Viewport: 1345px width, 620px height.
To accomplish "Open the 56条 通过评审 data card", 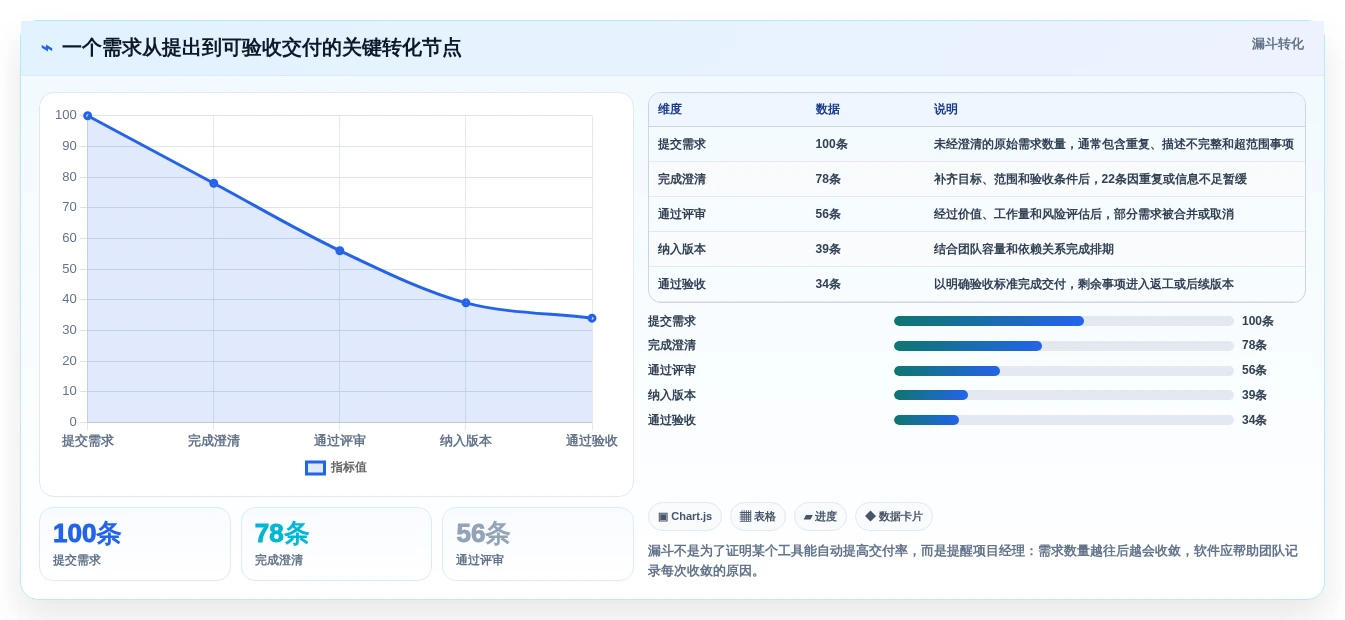I will tap(538, 544).
